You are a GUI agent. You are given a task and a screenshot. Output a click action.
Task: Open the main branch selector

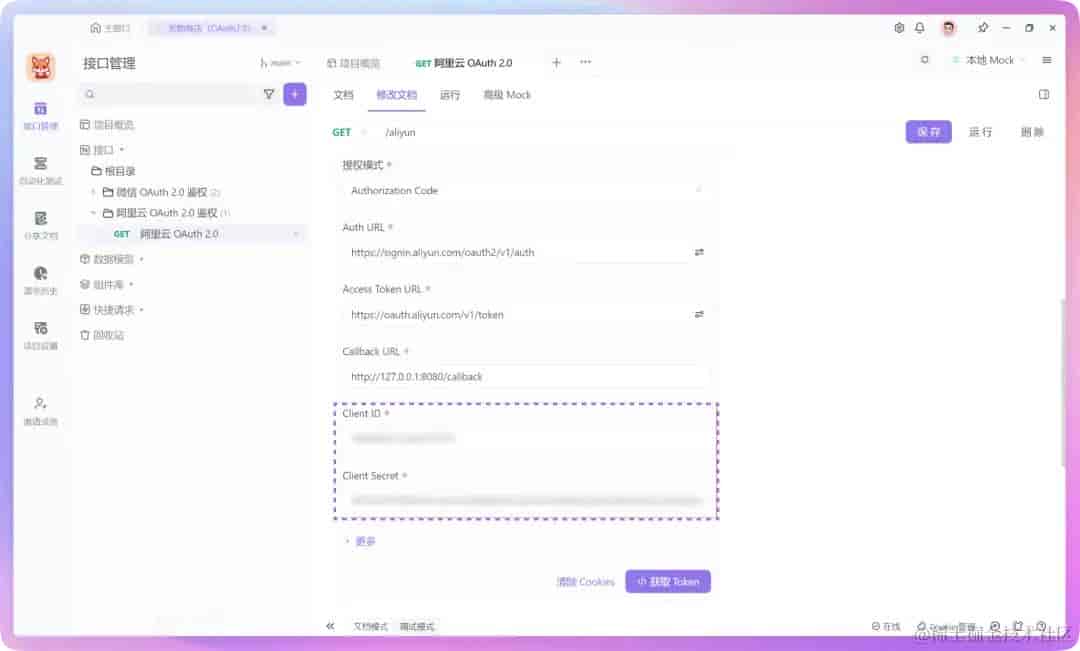(x=280, y=63)
